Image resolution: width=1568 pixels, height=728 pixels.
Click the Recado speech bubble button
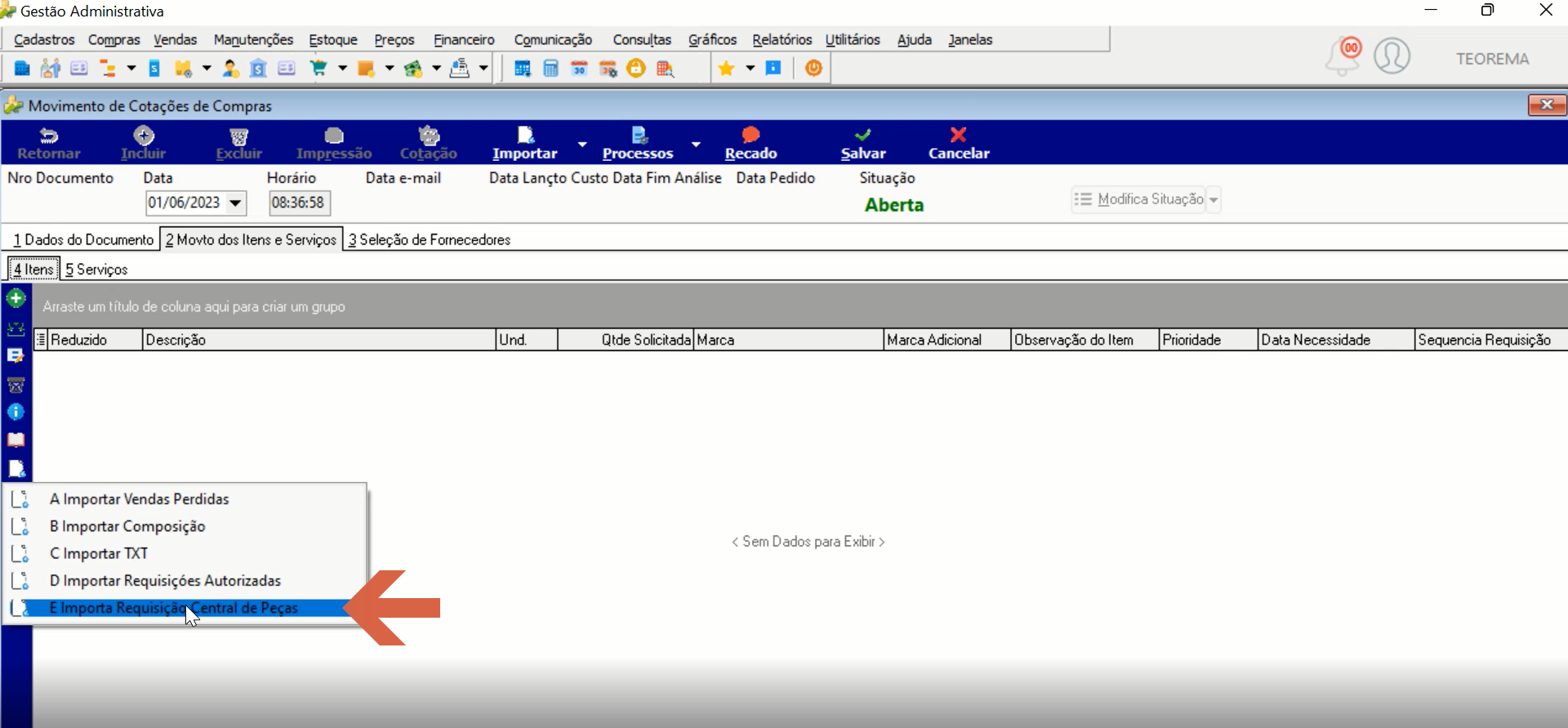tap(751, 143)
